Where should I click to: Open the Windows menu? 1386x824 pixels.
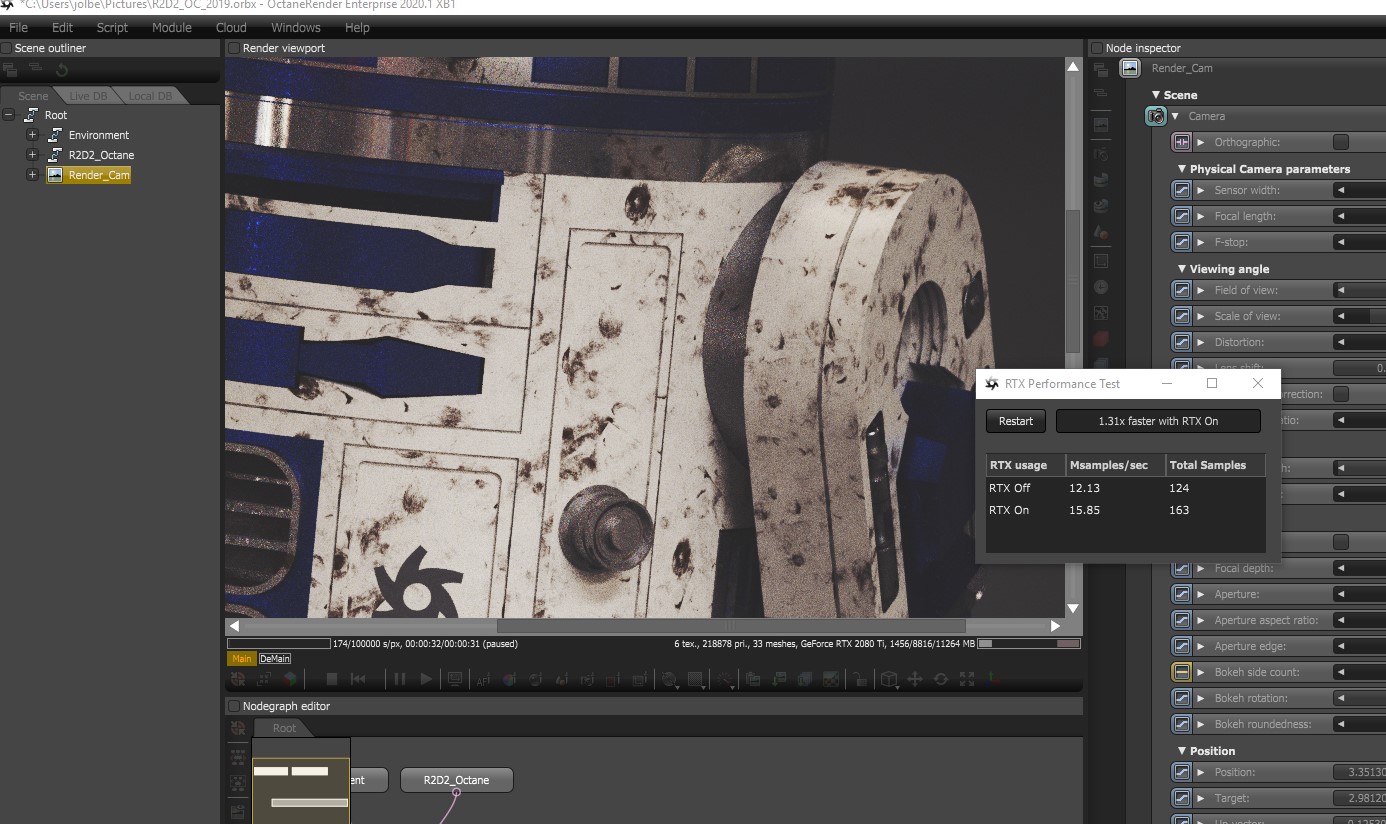(x=296, y=27)
